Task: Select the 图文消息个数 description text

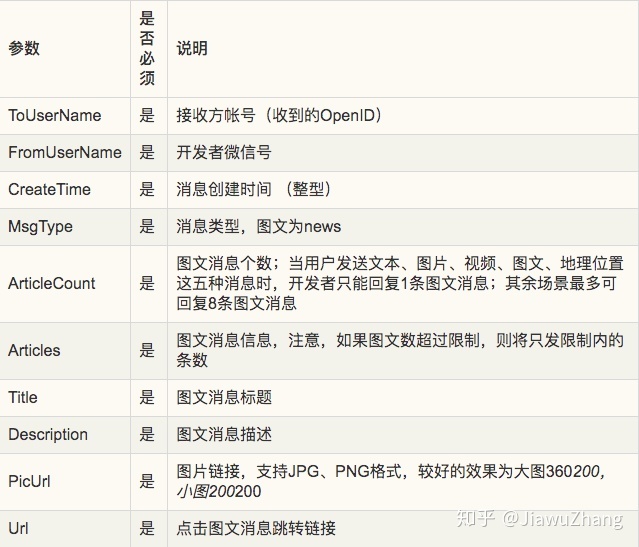Action: [x=400, y=284]
